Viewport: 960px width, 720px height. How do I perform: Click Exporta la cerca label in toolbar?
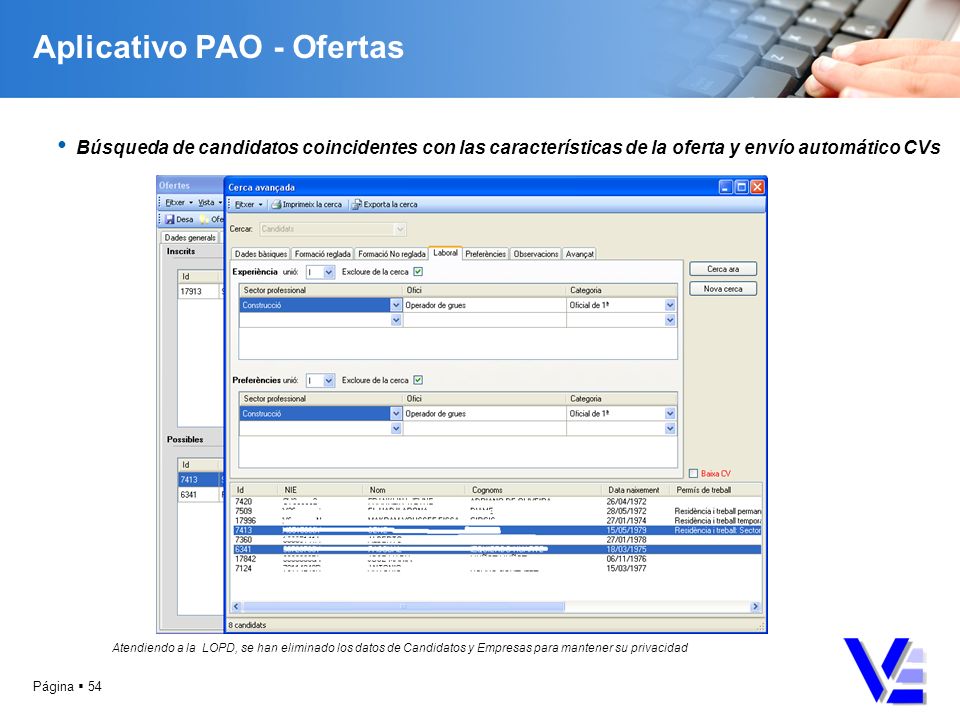(x=391, y=204)
